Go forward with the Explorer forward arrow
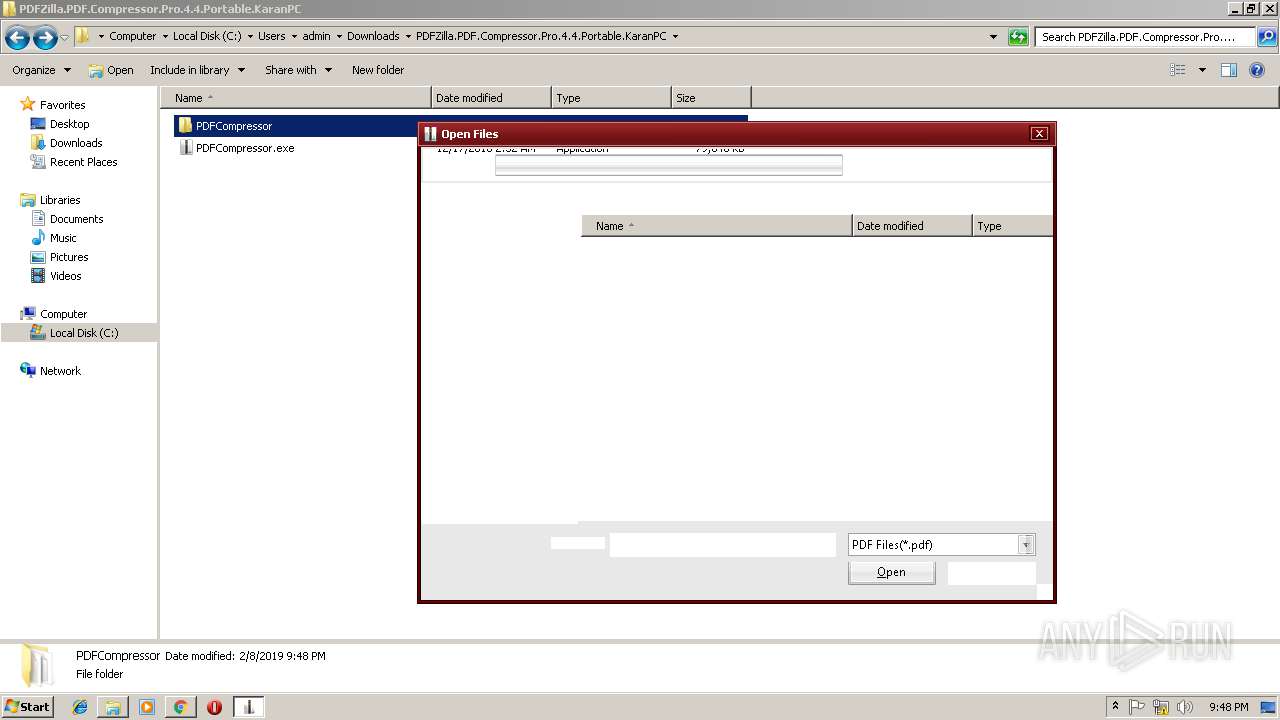The width and height of the screenshot is (1280, 720). 45,38
